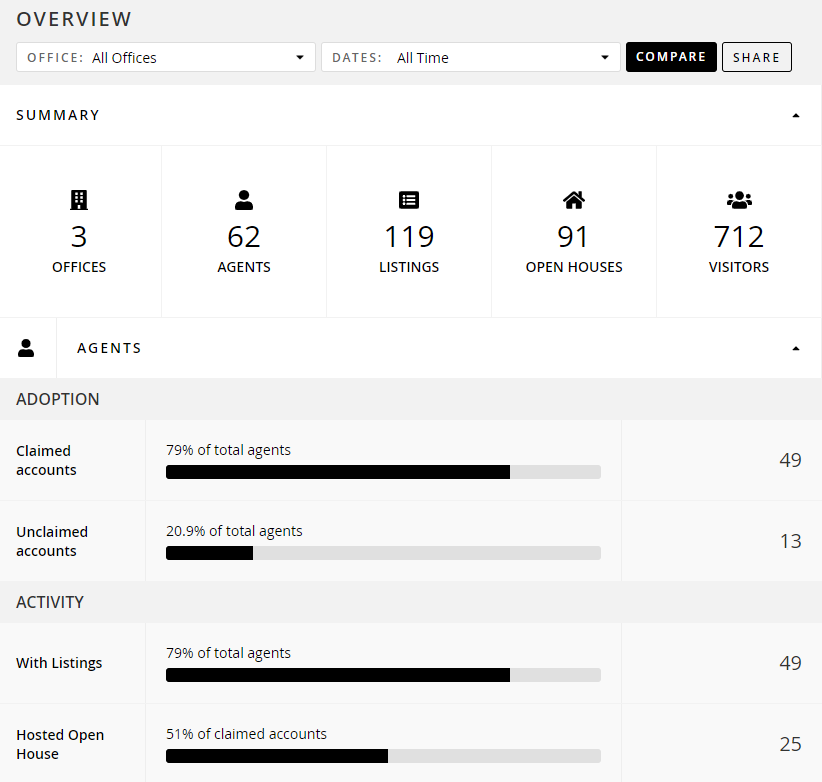Select the Visitors group icon above 712

click(739, 199)
